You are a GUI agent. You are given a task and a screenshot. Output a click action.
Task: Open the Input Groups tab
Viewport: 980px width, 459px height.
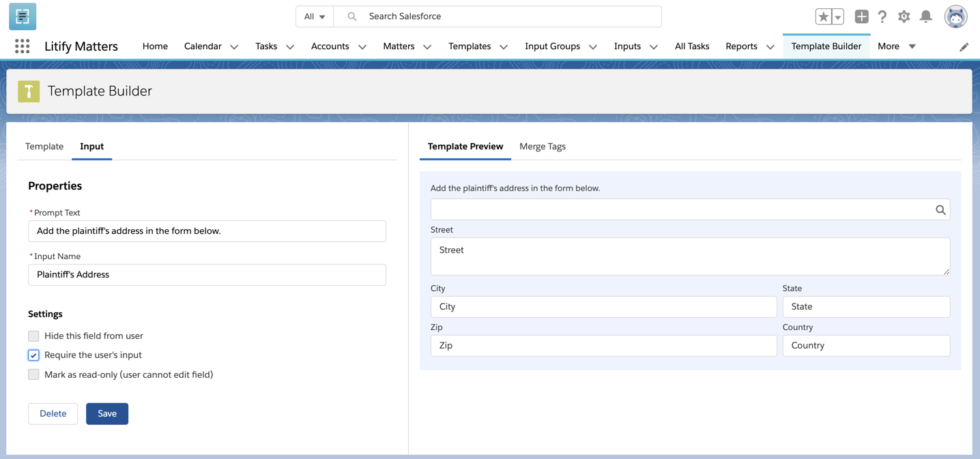click(552, 46)
